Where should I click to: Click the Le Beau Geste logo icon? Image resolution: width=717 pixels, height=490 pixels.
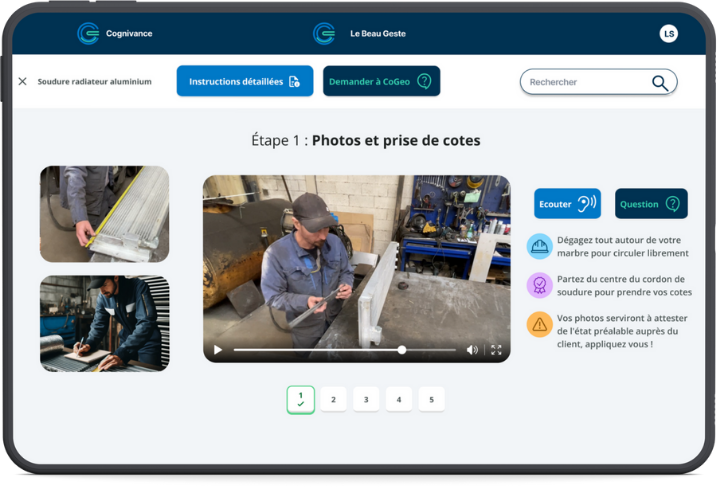tap(324, 33)
